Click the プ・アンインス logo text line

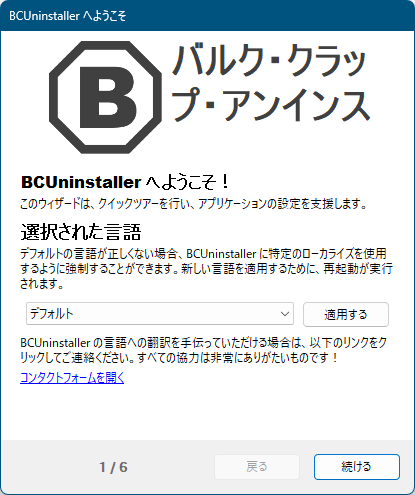coord(270,105)
